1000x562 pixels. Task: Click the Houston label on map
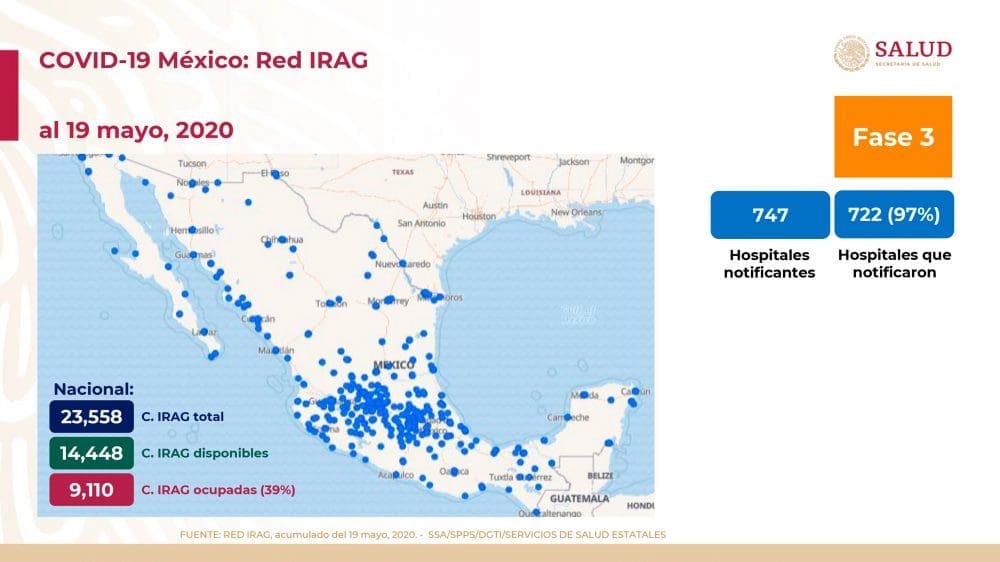tap(478, 216)
